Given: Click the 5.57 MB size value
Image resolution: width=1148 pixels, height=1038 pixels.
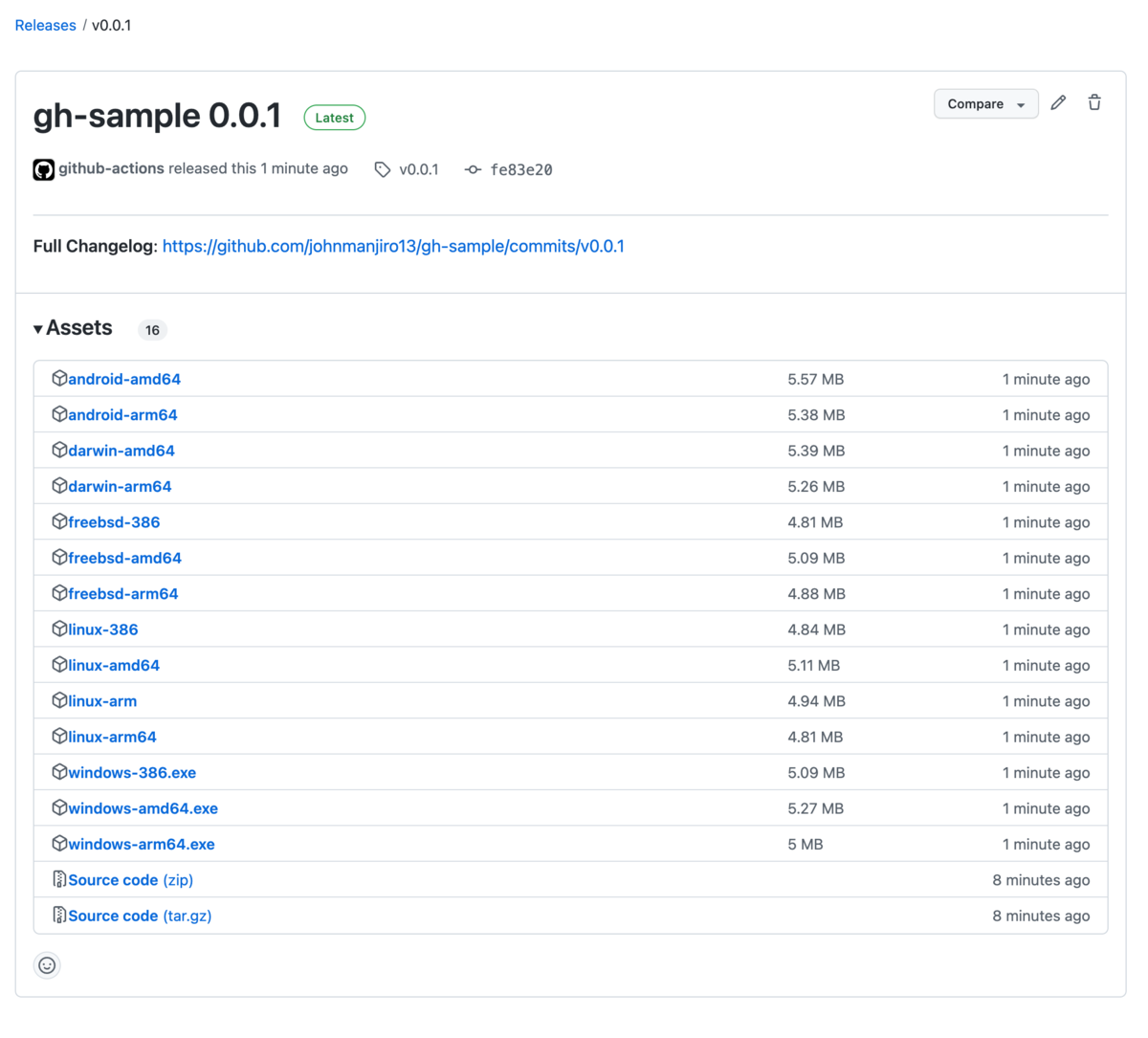Looking at the screenshot, I should pyautogui.click(x=816, y=379).
